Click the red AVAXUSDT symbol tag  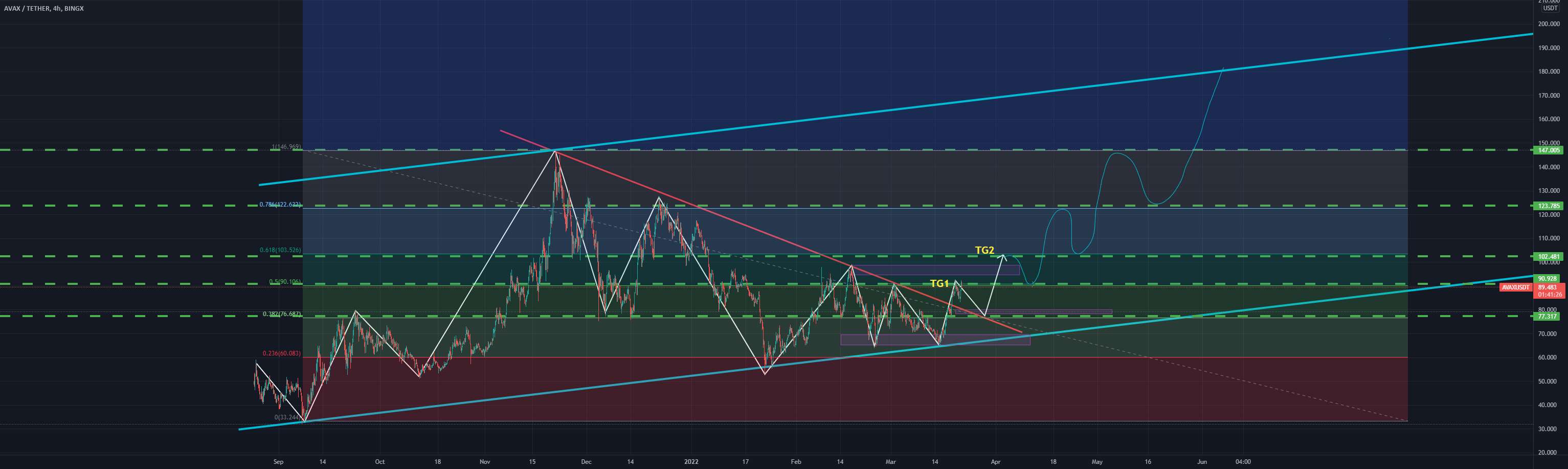coord(1515,287)
